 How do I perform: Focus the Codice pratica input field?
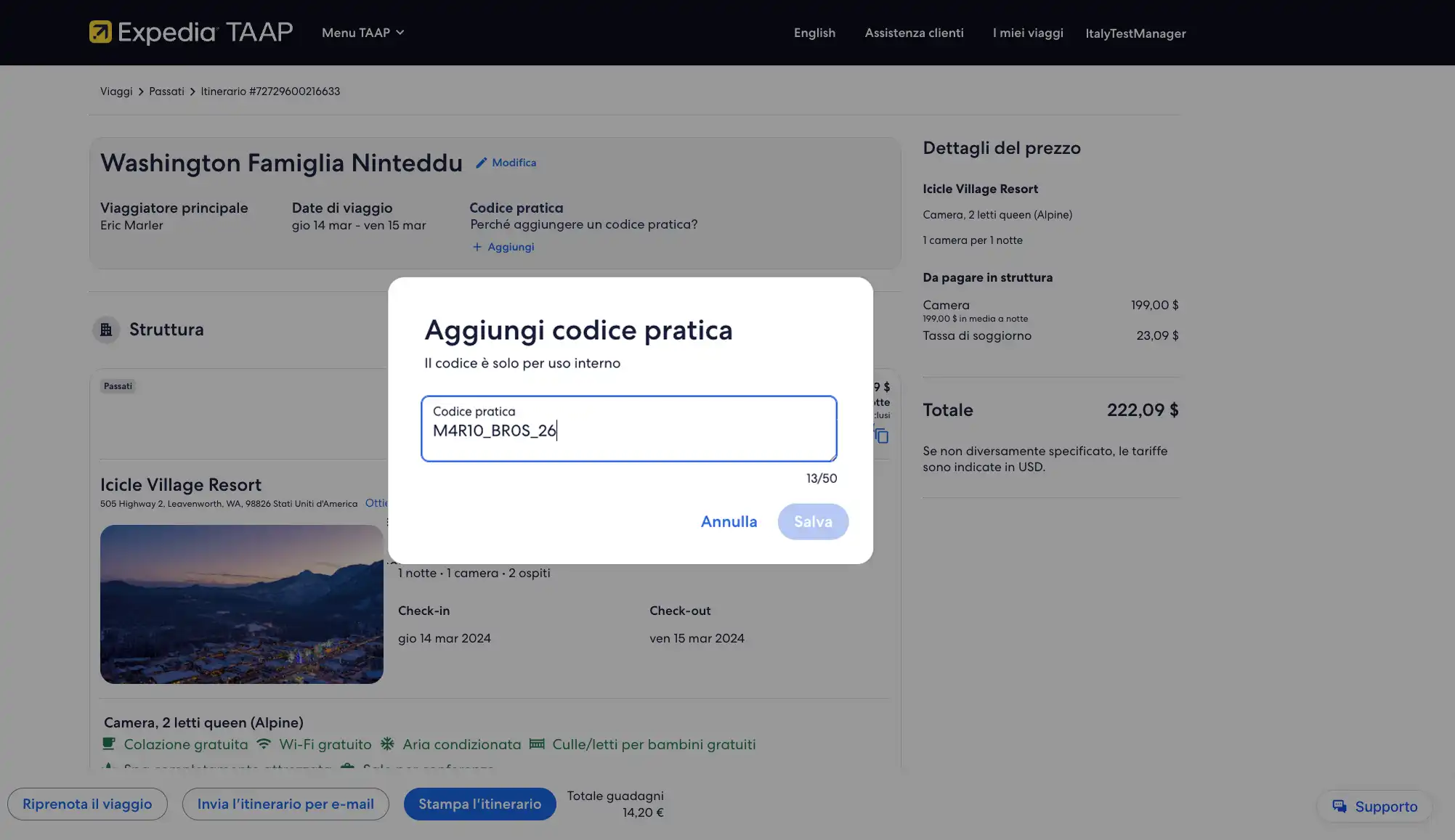[628, 428]
